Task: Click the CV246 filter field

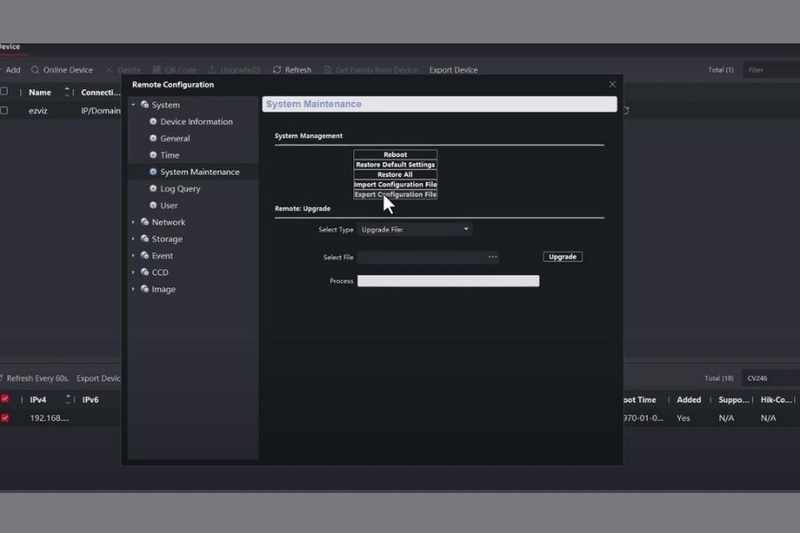Action: (x=771, y=378)
